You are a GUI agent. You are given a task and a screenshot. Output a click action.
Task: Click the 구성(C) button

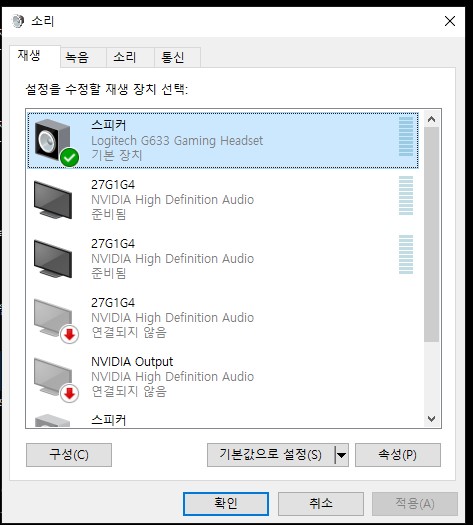pyautogui.click(x=69, y=455)
